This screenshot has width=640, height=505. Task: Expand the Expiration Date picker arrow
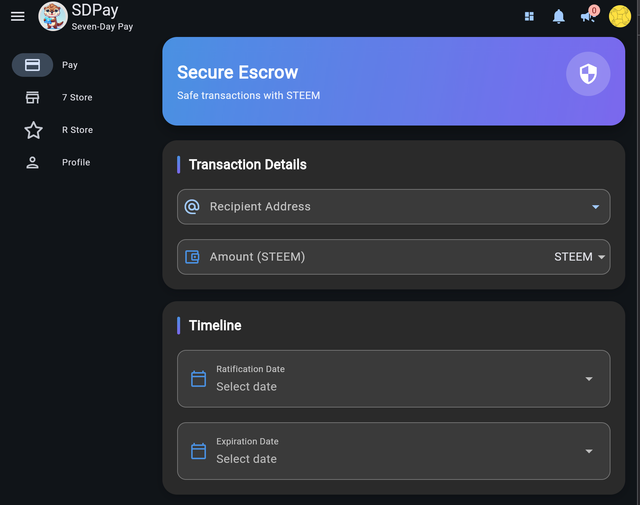click(x=589, y=451)
